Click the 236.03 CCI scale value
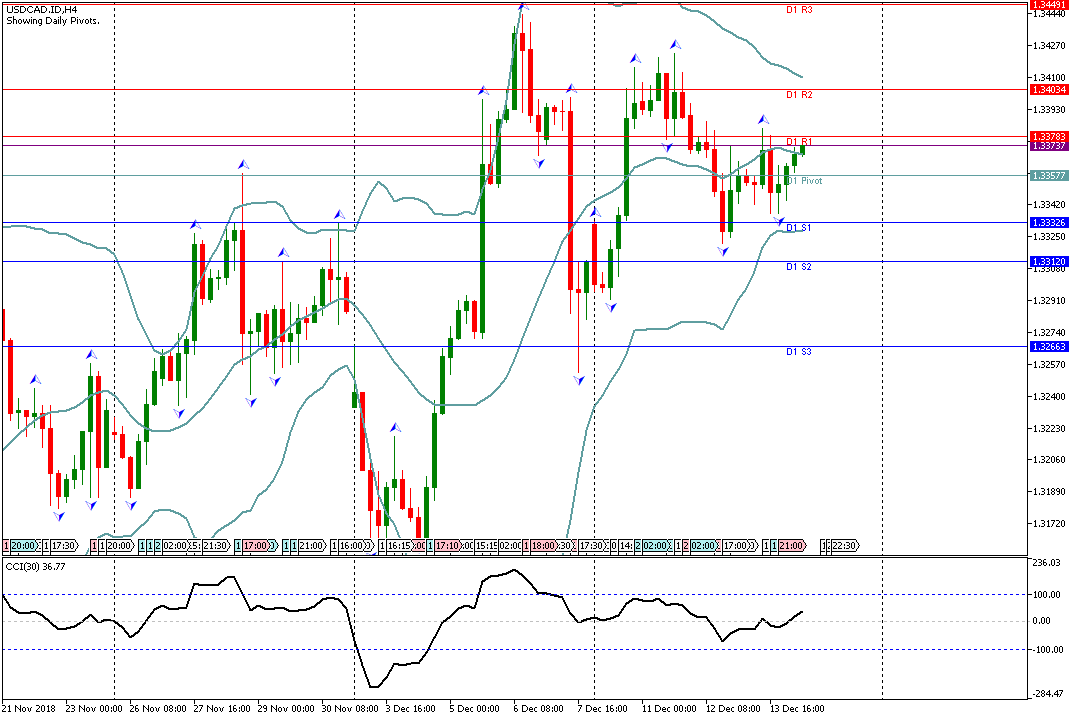 click(x=1047, y=563)
